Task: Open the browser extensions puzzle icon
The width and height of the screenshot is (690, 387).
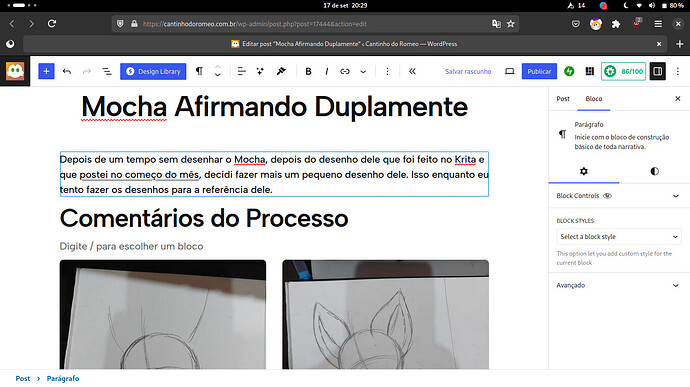Action: (x=616, y=24)
